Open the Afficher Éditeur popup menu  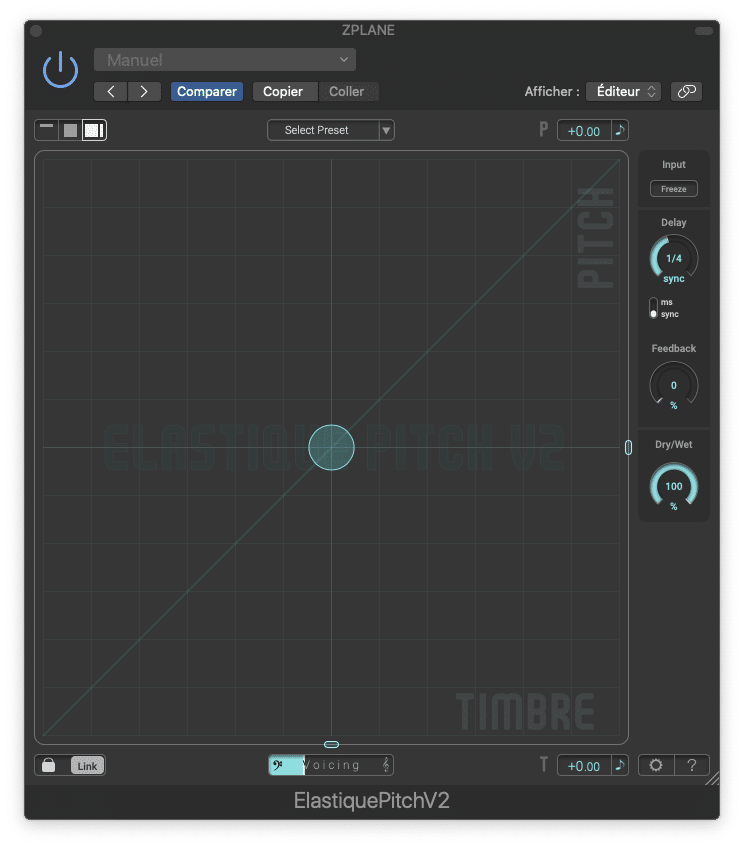[x=623, y=91]
